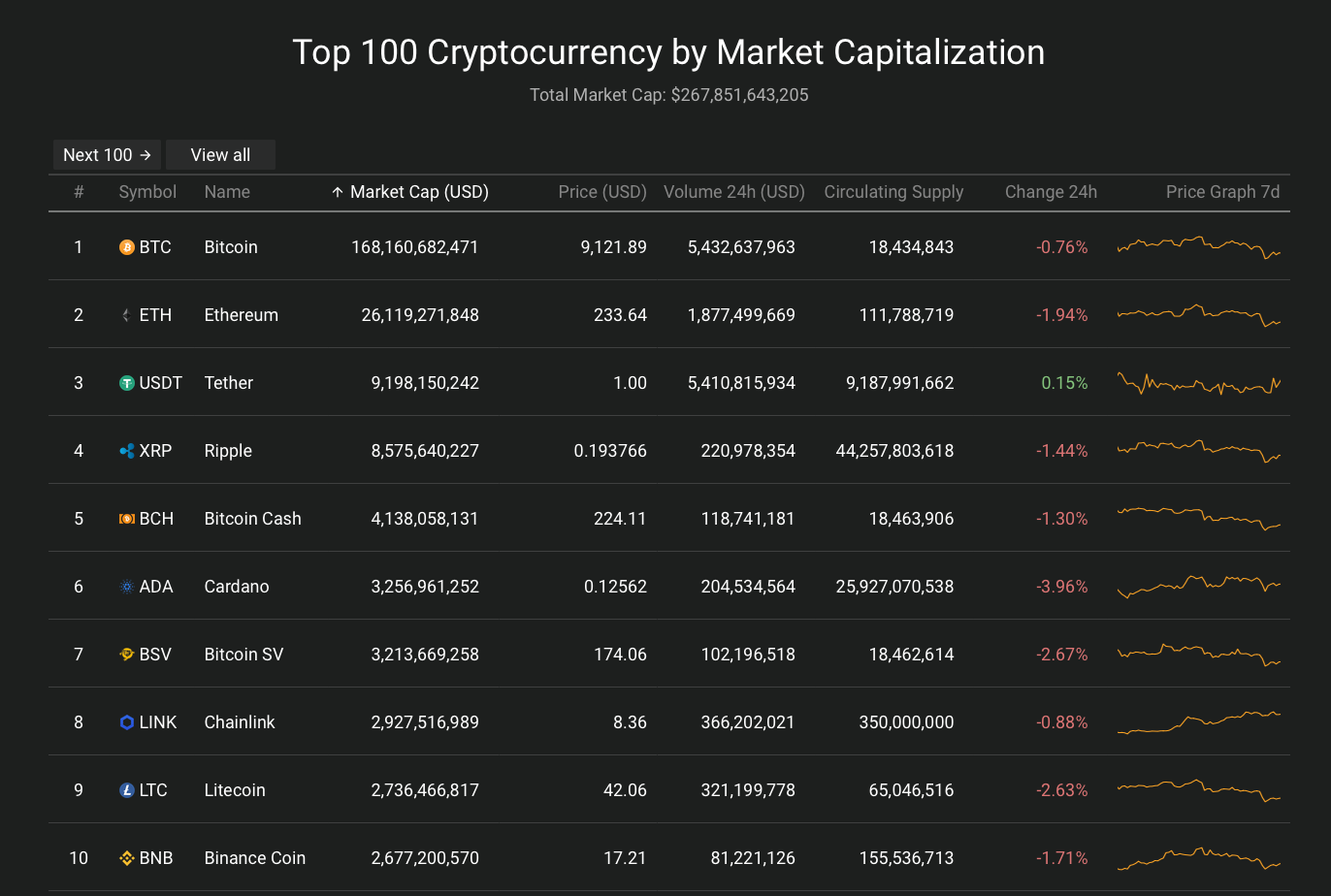Sort by Circulating Supply header
Image resolution: width=1331 pixels, height=896 pixels.
coord(893,192)
